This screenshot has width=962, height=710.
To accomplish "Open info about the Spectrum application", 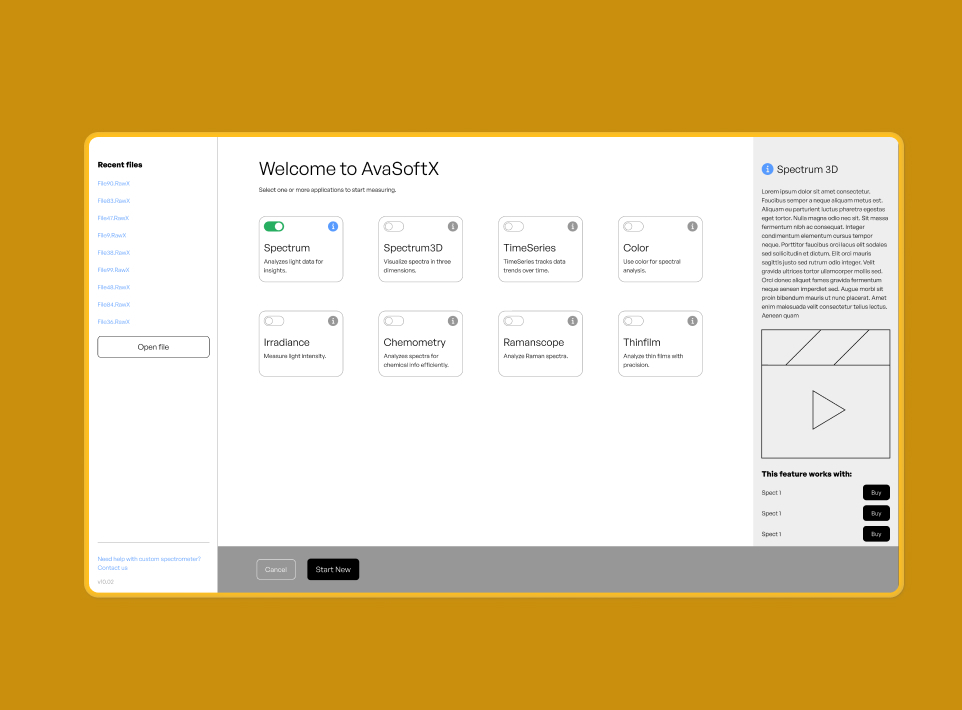I will (x=333, y=226).
